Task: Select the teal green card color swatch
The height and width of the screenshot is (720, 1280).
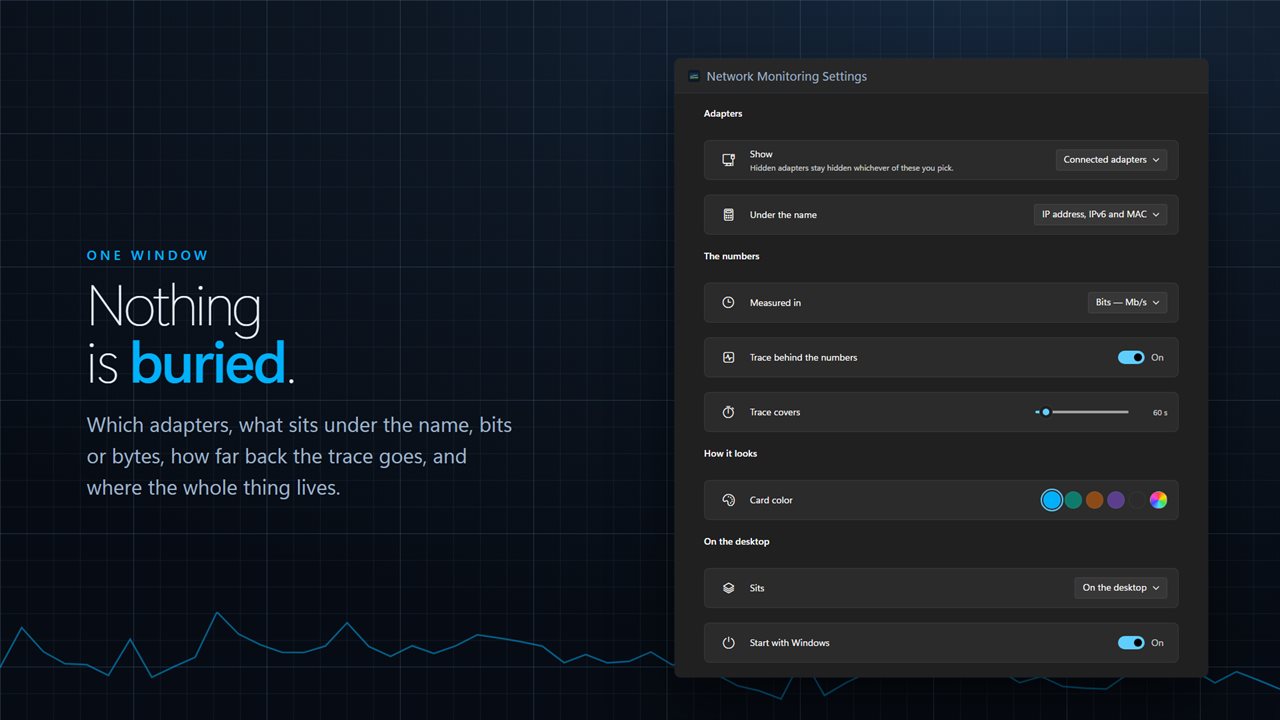Action: click(1073, 500)
